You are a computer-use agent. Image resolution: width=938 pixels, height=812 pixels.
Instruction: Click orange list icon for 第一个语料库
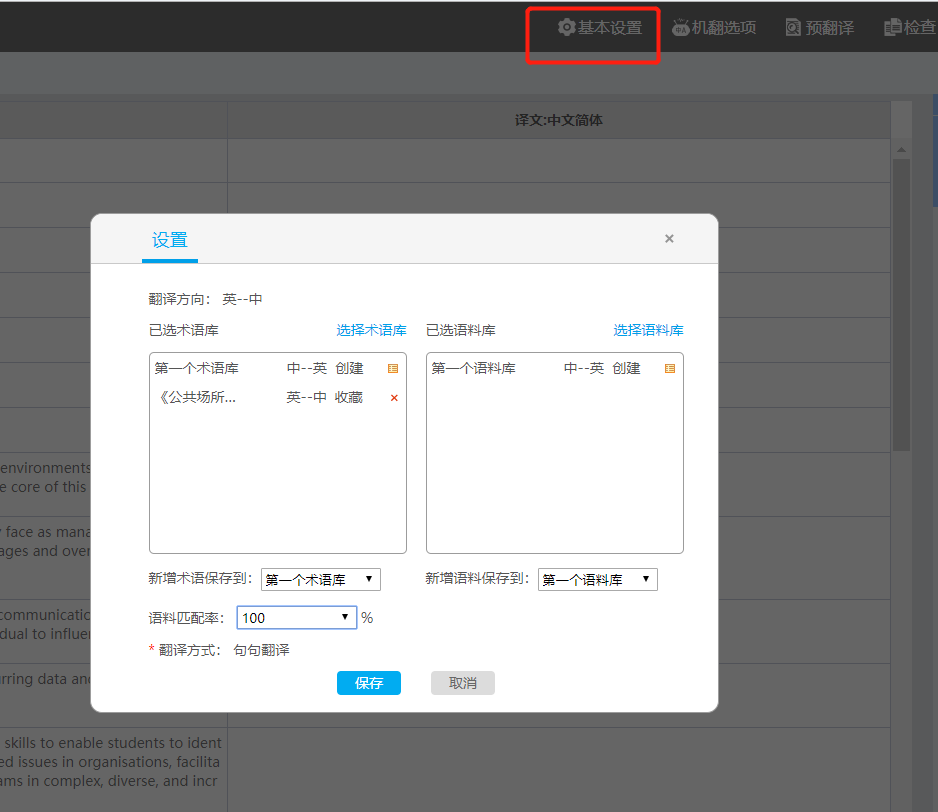pyautogui.click(x=670, y=369)
